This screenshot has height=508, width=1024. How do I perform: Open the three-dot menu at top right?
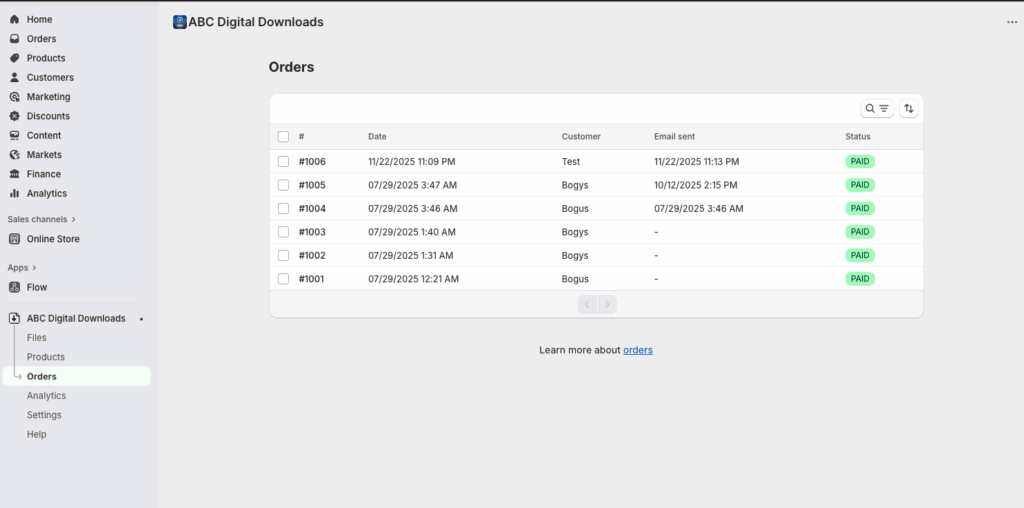point(1011,22)
